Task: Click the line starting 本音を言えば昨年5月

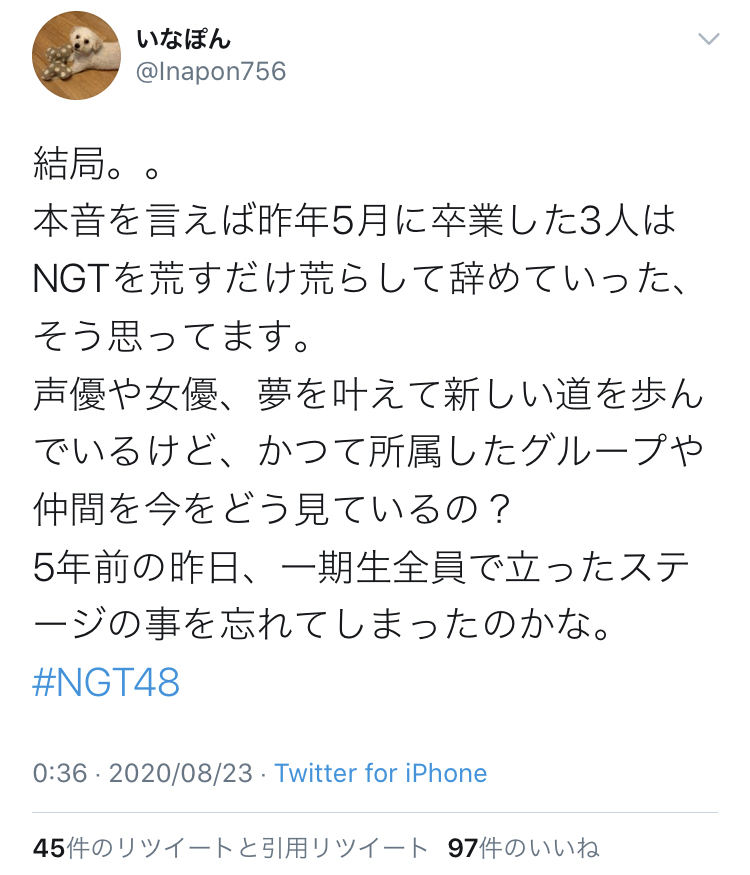Action: click(354, 222)
